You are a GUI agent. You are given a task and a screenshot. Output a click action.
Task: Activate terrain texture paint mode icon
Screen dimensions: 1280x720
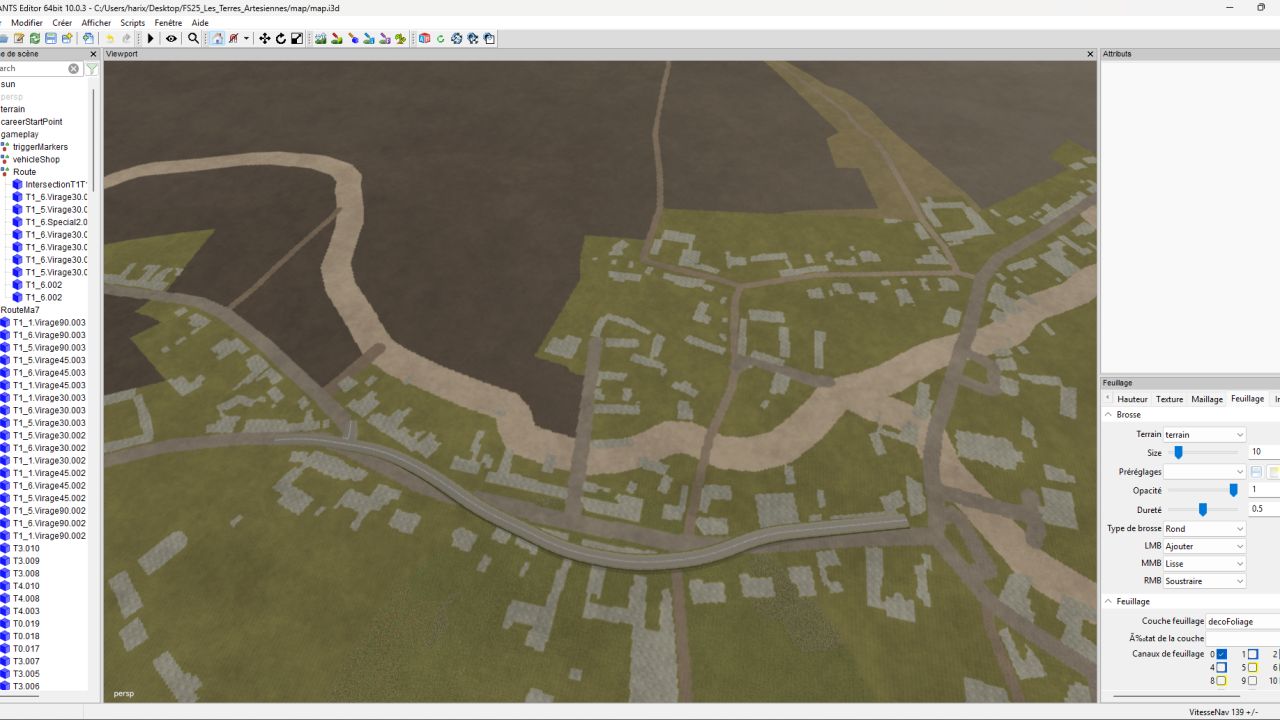[337, 39]
